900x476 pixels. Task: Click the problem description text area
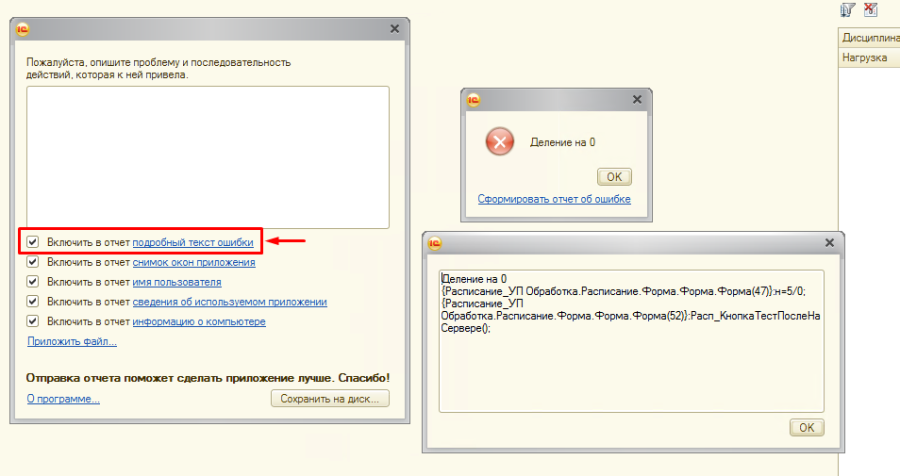(x=207, y=157)
